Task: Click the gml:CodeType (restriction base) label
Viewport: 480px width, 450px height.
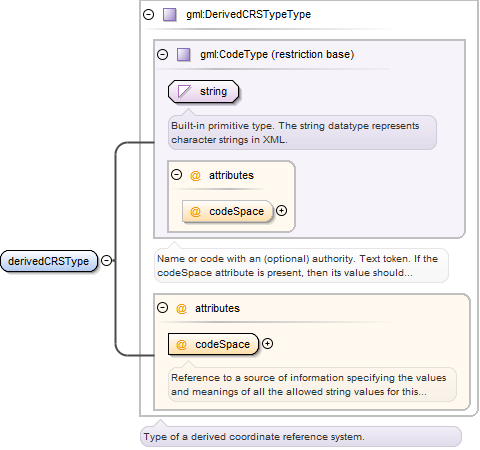Action: point(277,54)
